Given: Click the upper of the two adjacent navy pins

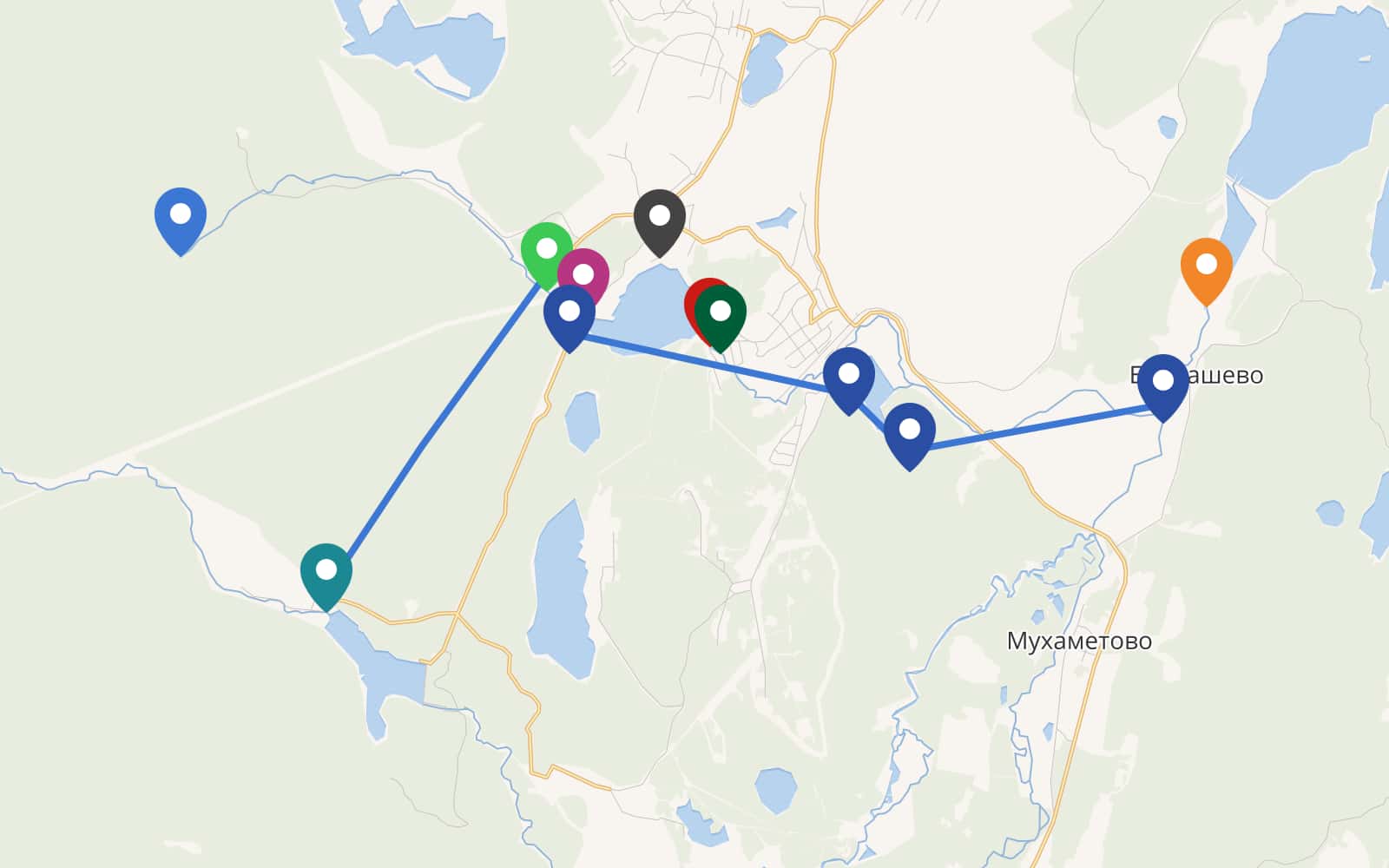Looking at the screenshot, I should click(x=849, y=379).
